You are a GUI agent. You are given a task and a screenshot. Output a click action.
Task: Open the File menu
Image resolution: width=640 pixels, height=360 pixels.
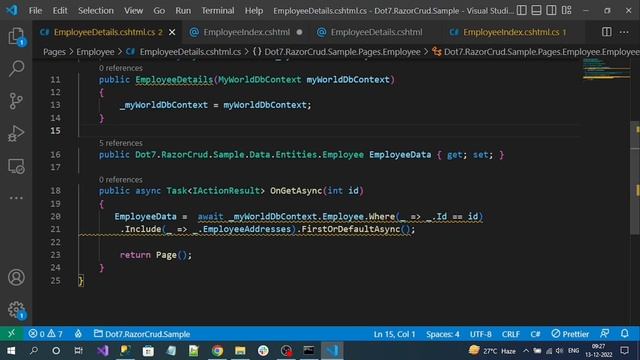[35, 11]
